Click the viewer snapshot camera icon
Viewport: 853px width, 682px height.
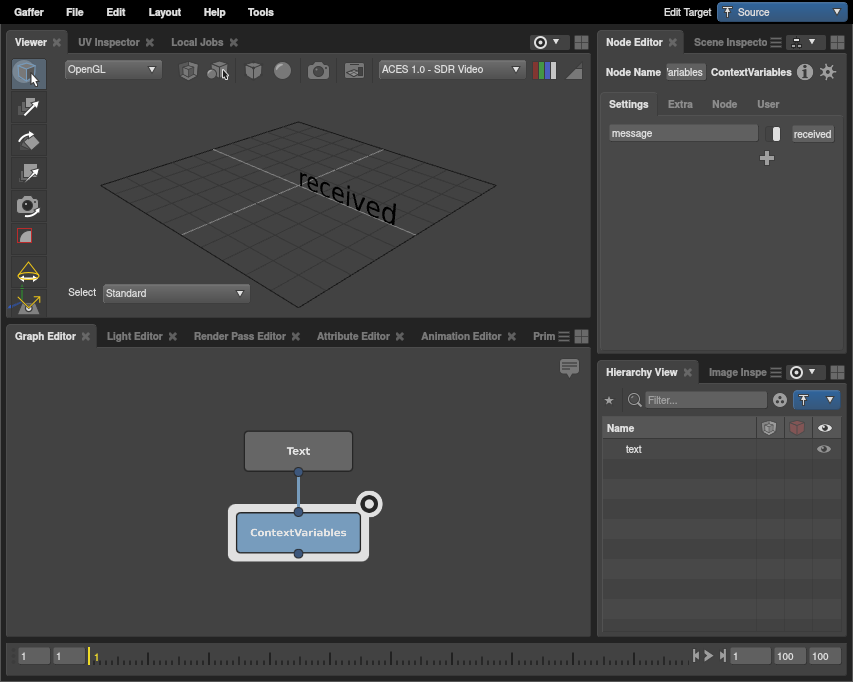pyautogui.click(x=318, y=71)
